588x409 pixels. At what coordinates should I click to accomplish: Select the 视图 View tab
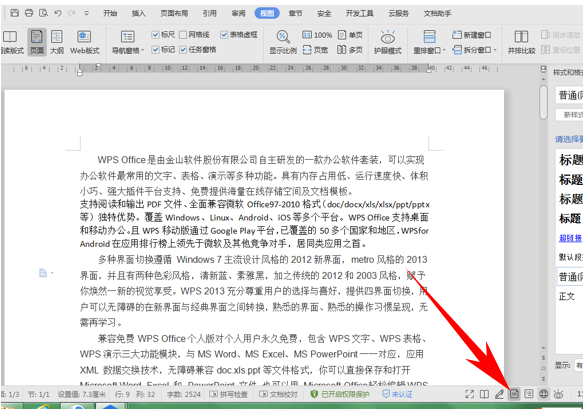point(267,13)
